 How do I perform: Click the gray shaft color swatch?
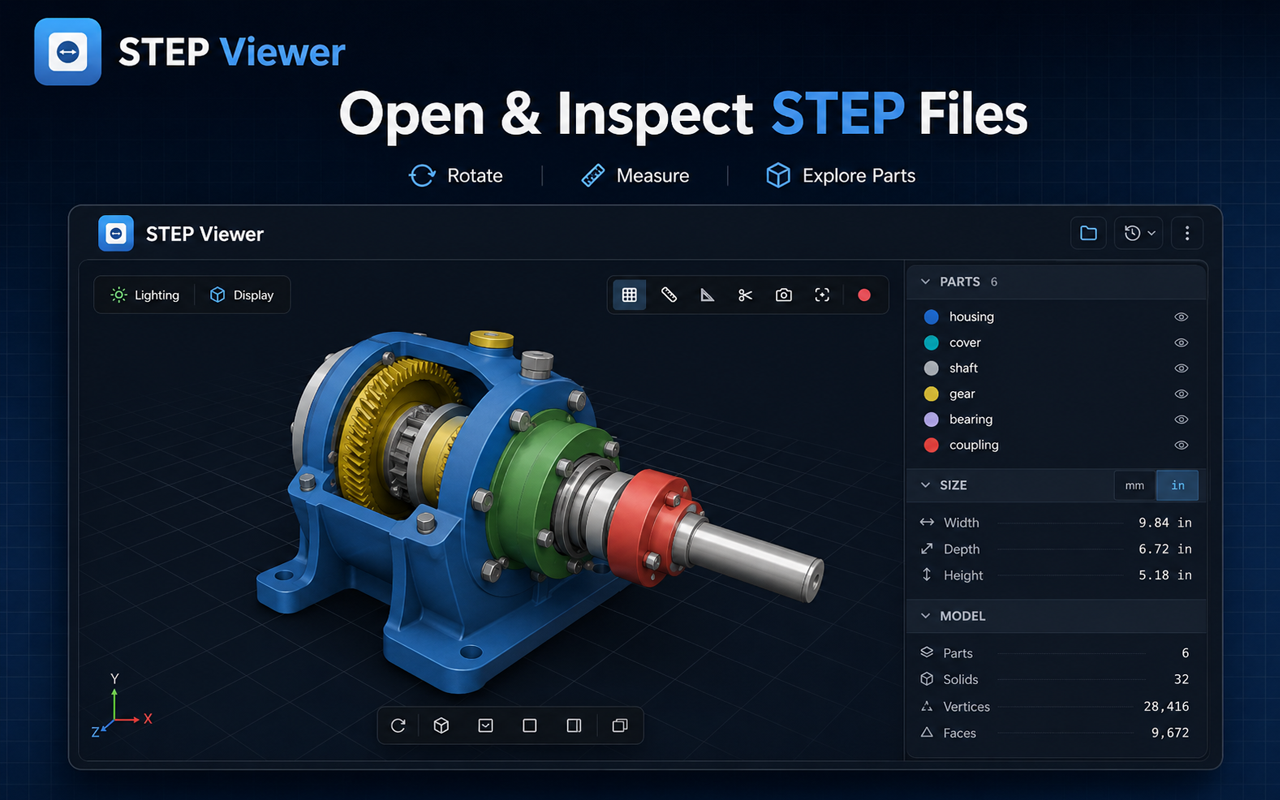(932, 368)
